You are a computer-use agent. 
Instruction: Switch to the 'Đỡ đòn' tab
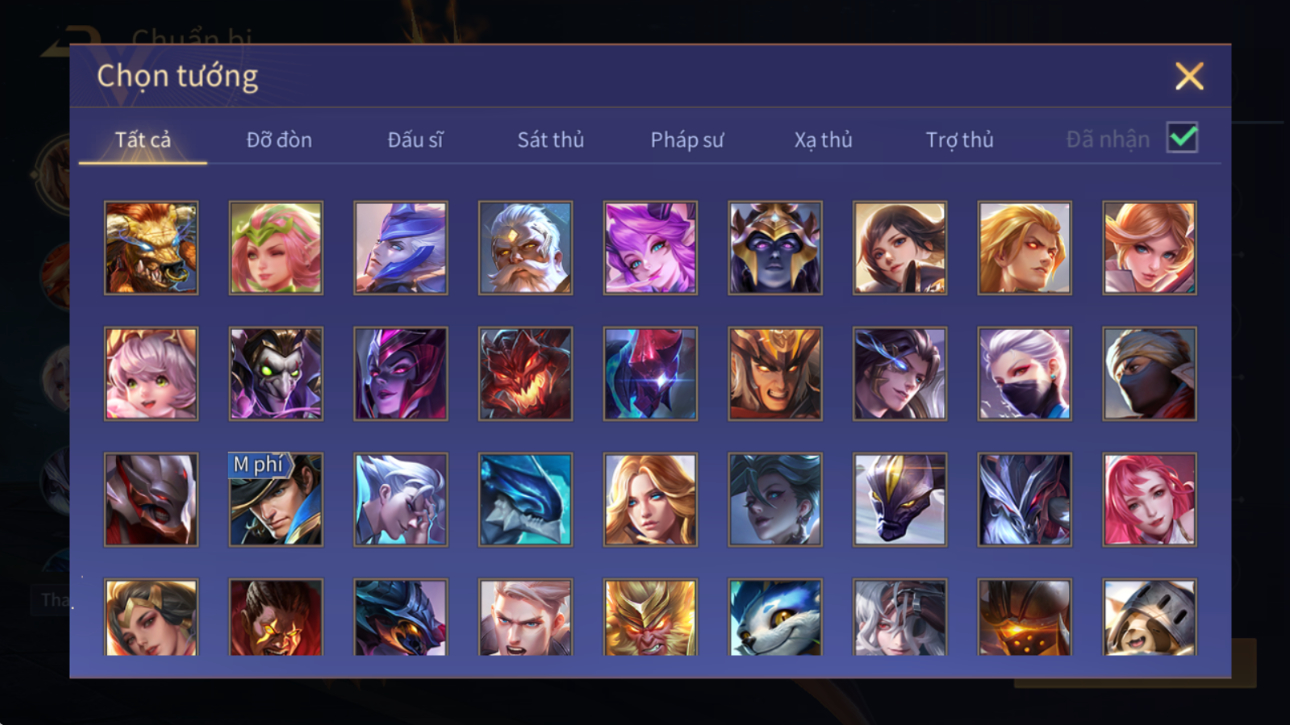pos(279,140)
